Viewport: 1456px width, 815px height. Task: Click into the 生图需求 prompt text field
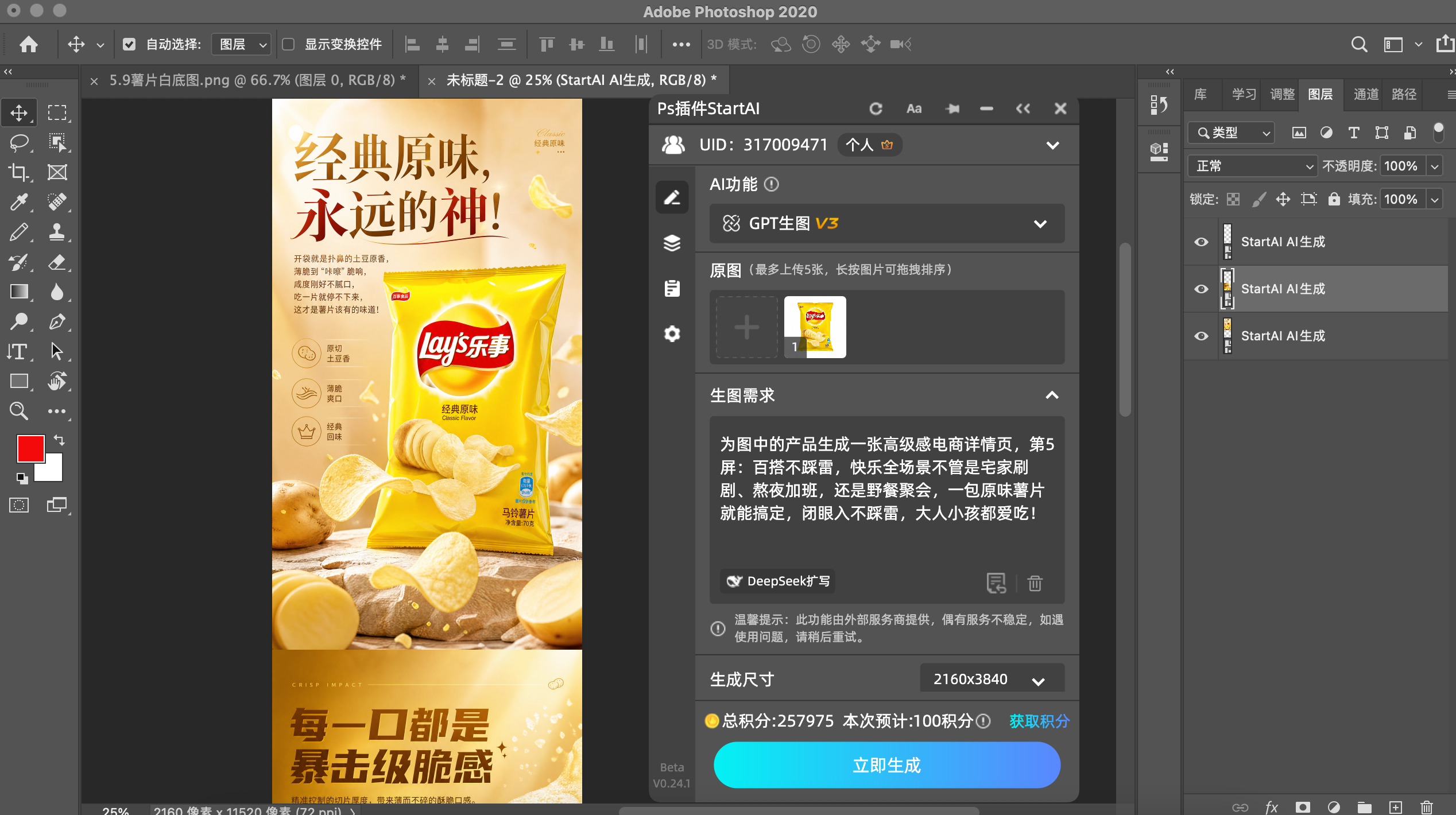click(x=887, y=490)
